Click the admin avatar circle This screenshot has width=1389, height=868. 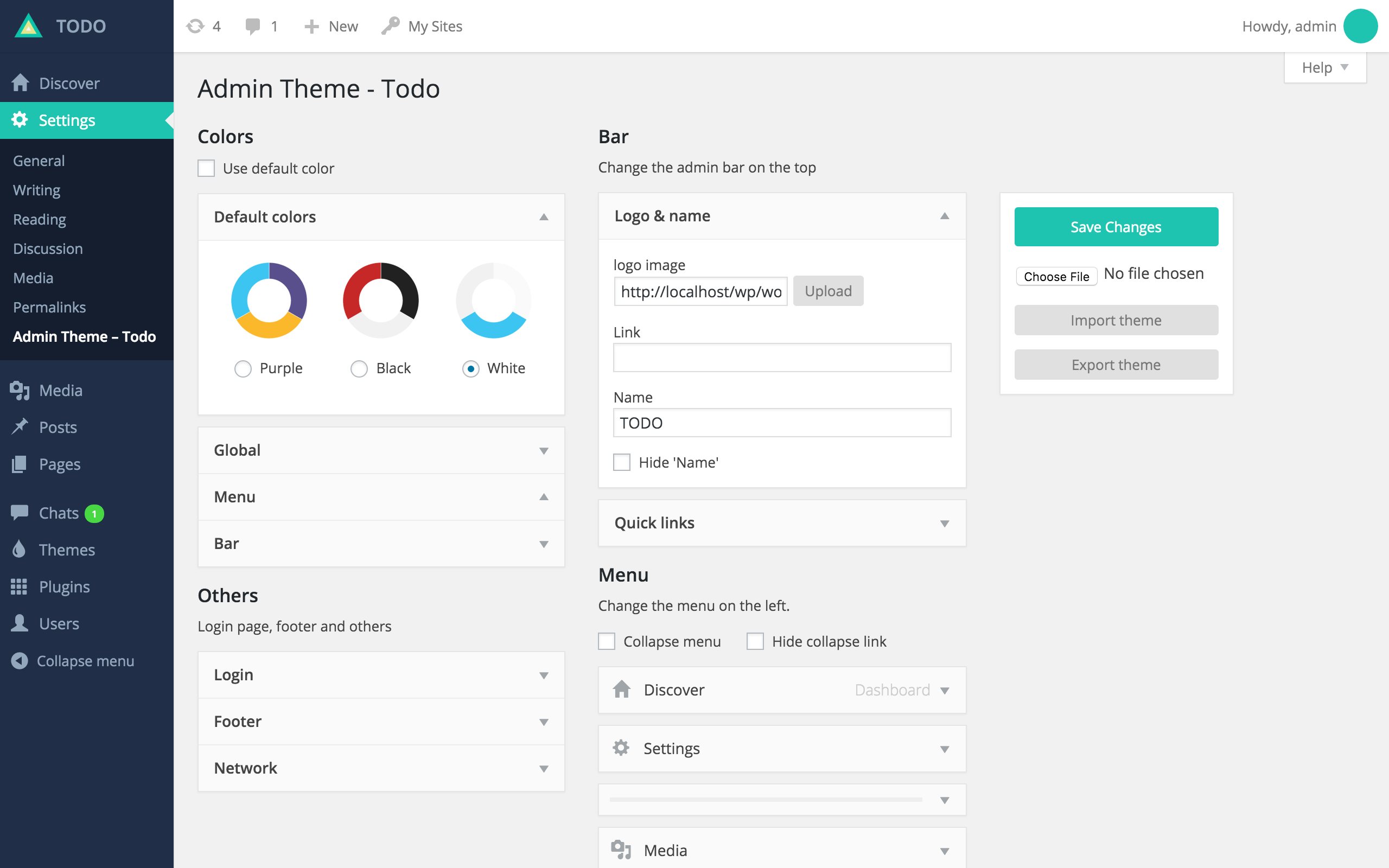pyautogui.click(x=1360, y=27)
